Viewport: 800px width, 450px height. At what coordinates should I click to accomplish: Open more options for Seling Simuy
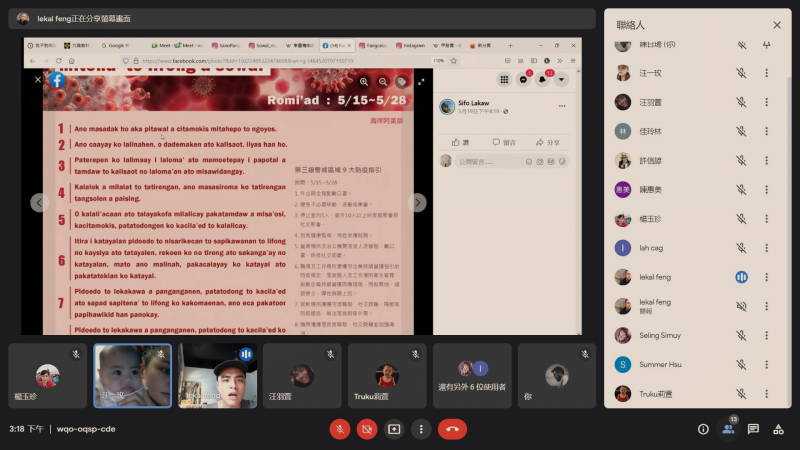click(x=766, y=335)
